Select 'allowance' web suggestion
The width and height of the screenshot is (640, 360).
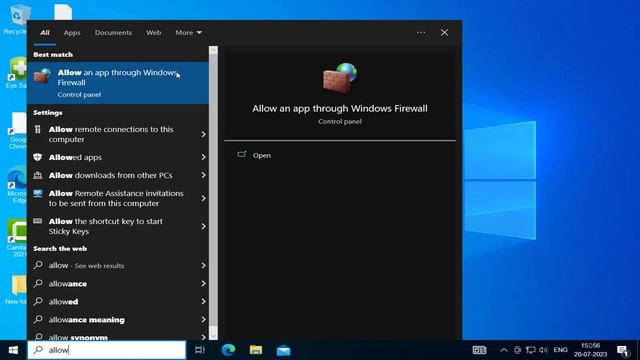coord(118,284)
